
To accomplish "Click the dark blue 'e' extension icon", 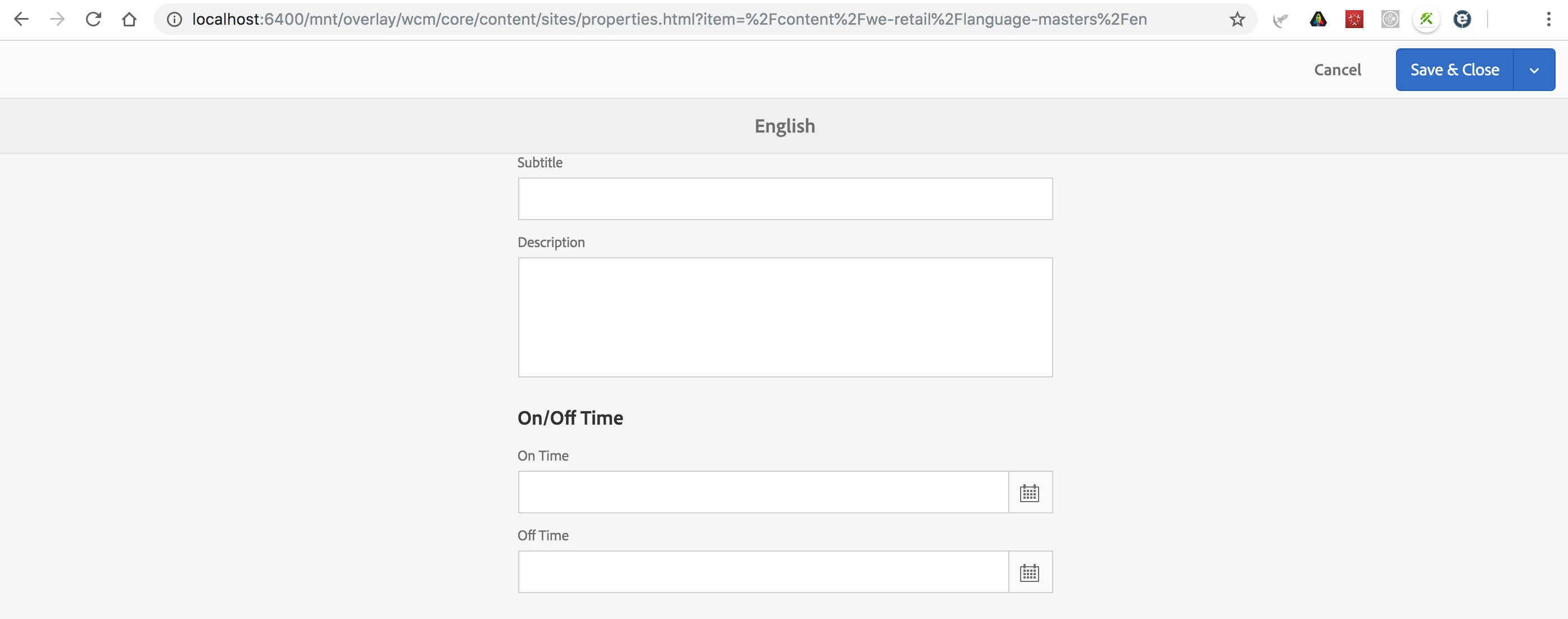I will (x=1462, y=20).
